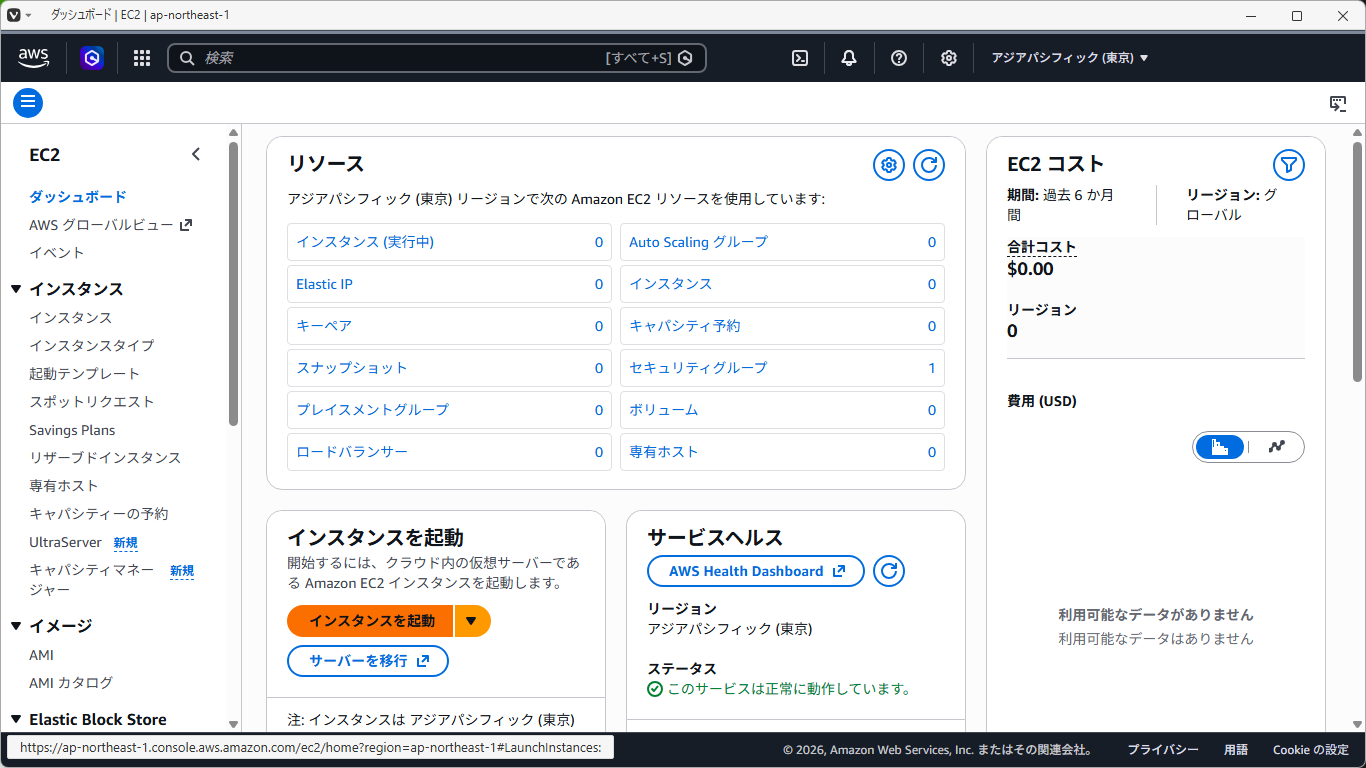Switch cost chart to line view
The width and height of the screenshot is (1366, 768).
tap(1276, 447)
